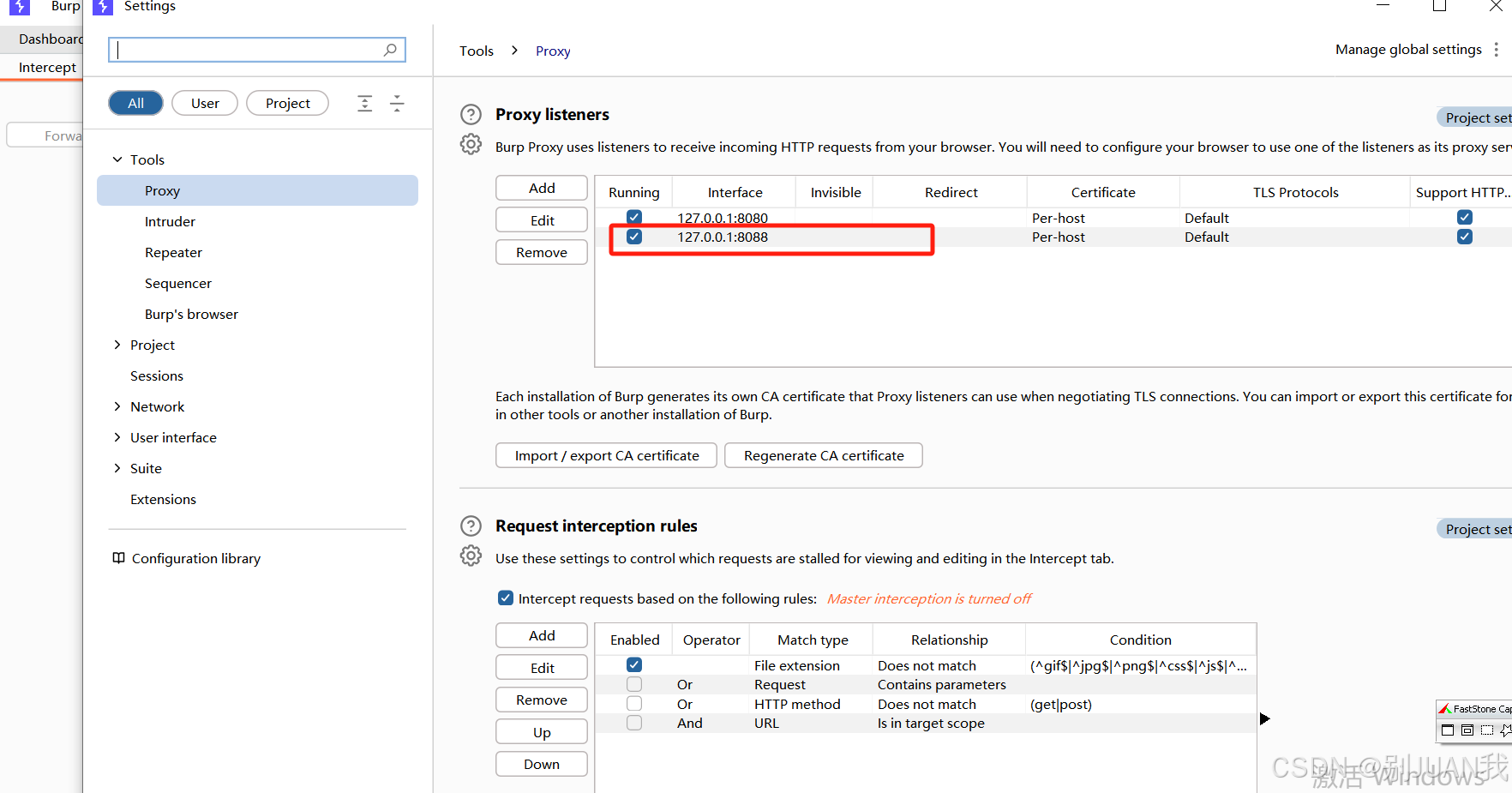Expand the Network tree section
This screenshot has width=1512, height=793.
[117, 406]
